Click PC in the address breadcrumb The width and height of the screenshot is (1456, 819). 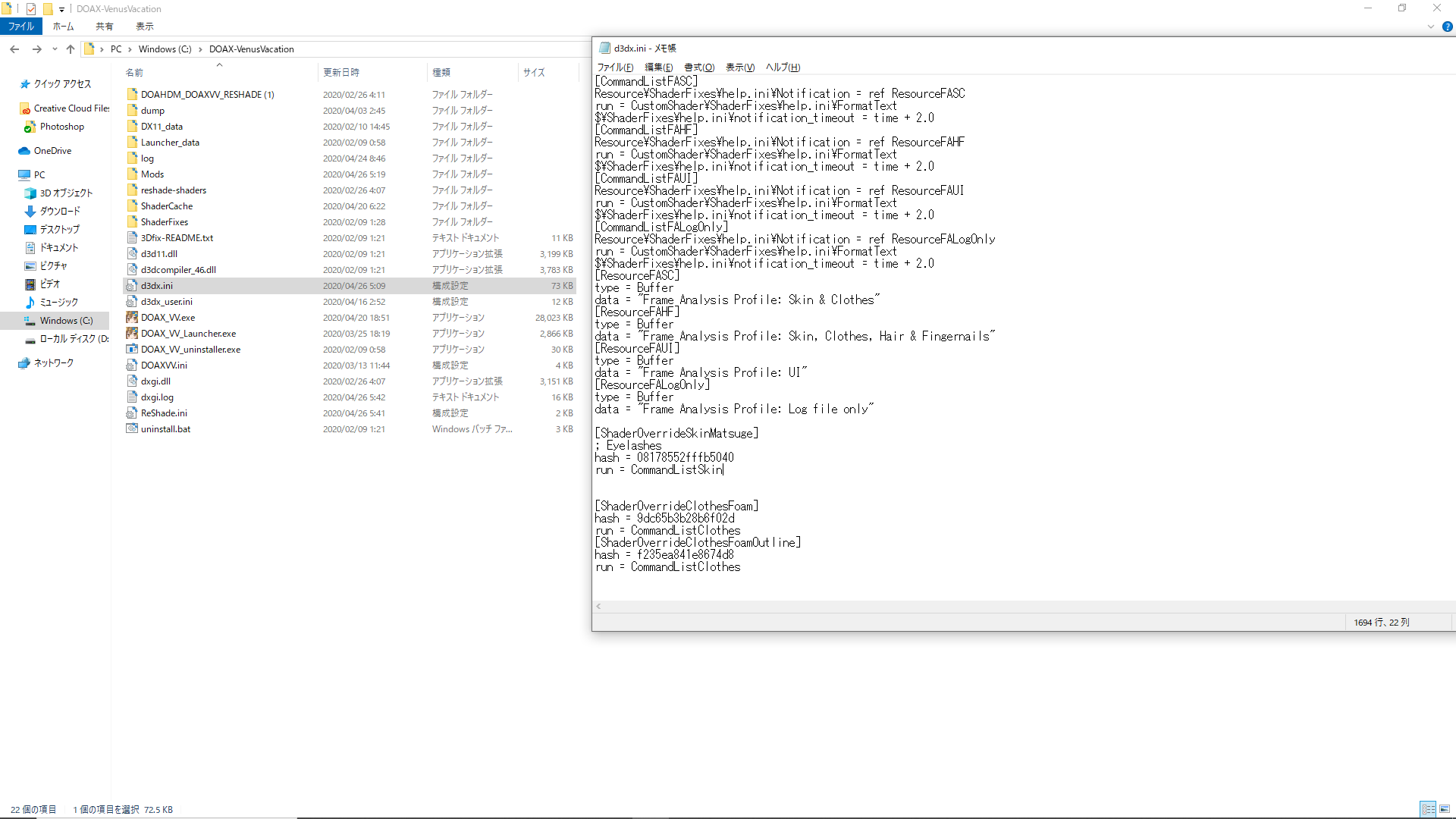pos(116,49)
